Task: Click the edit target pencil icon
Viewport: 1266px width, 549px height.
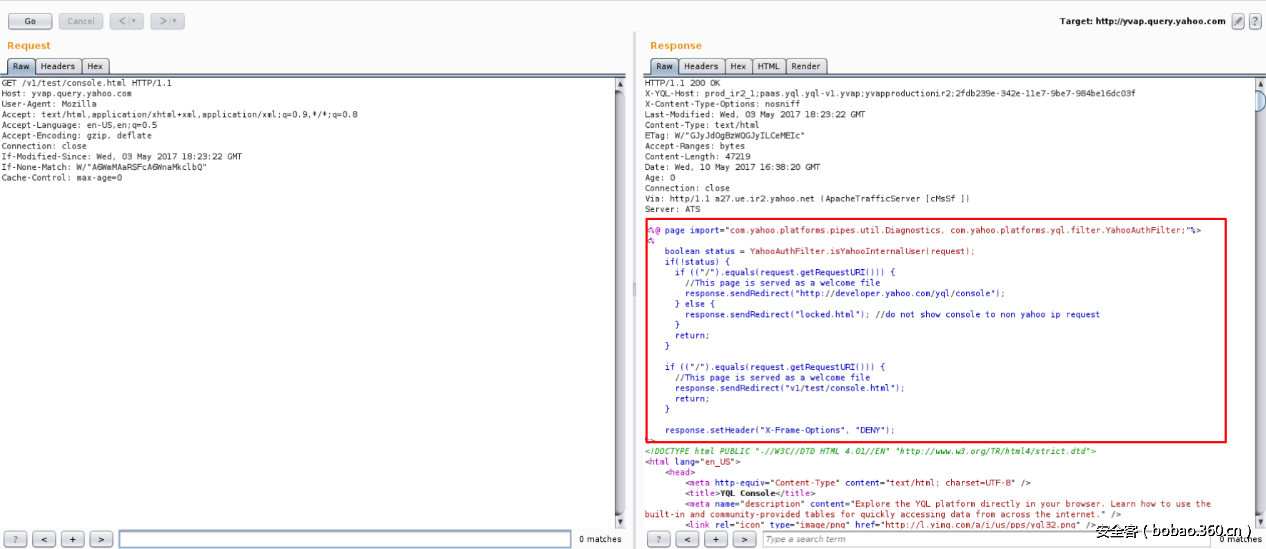Action: pyautogui.click(x=1238, y=21)
